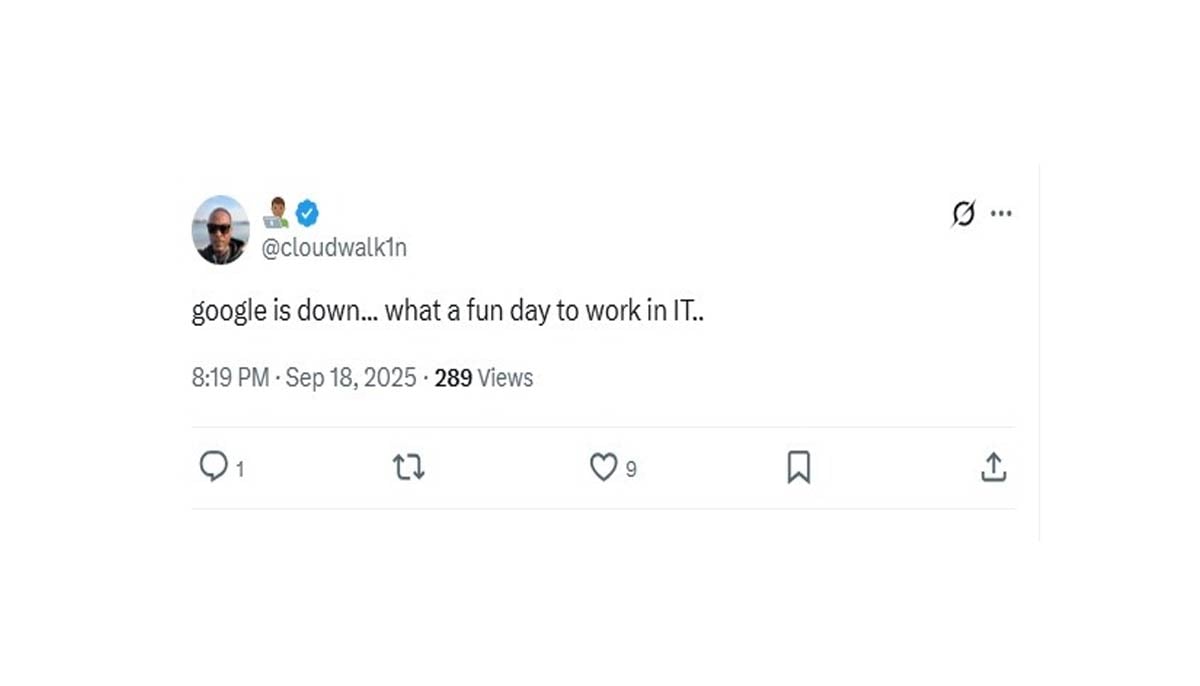Screen dimensions: 1200x686
Task: Open the three-dot more options menu
Action: (x=1001, y=213)
